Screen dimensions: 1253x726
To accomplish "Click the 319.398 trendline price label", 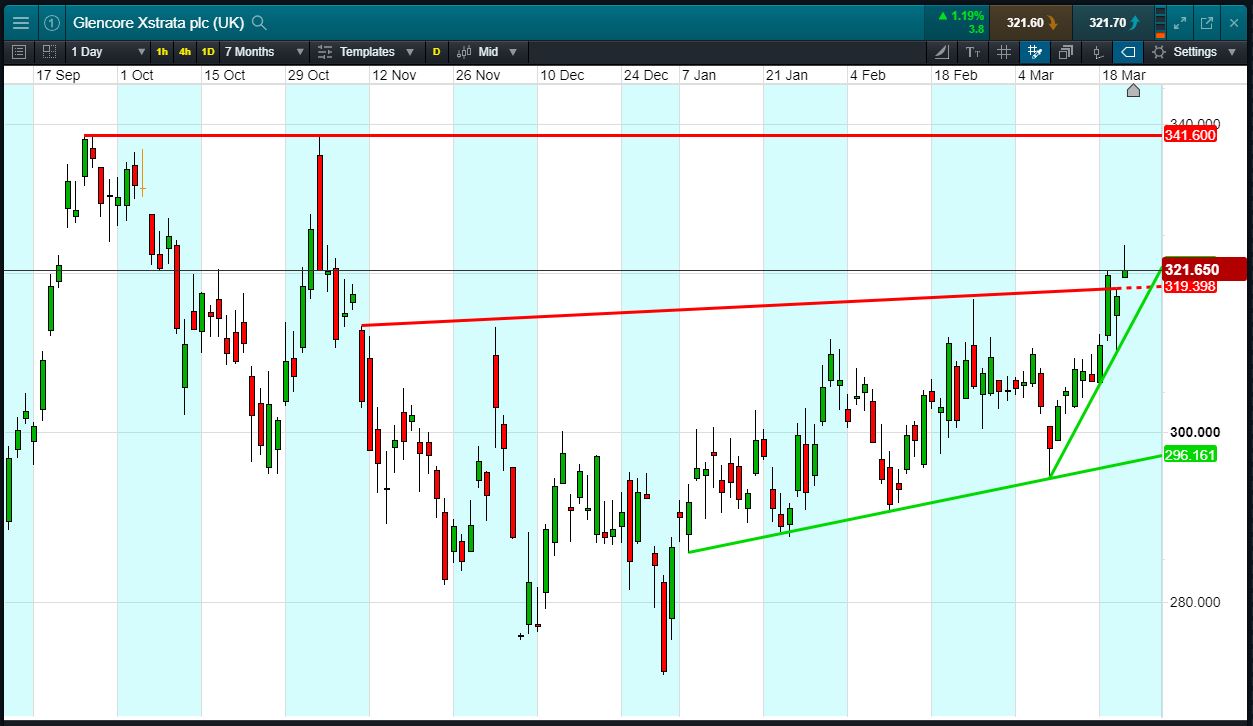I will pos(1190,286).
